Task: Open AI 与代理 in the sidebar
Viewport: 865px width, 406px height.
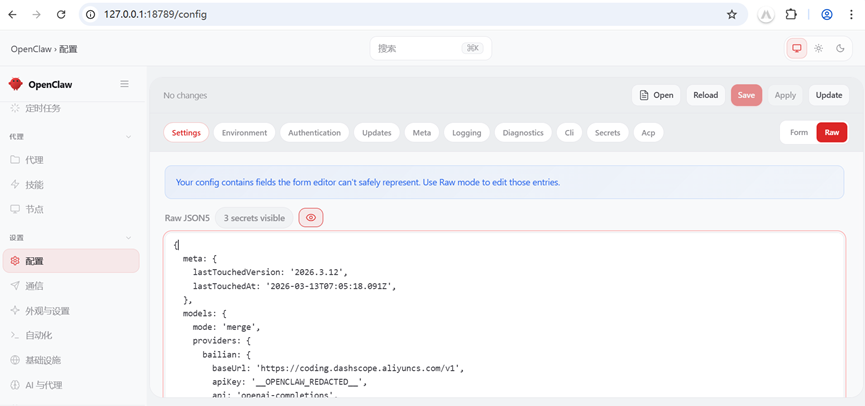Action: [x=71, y=385]
